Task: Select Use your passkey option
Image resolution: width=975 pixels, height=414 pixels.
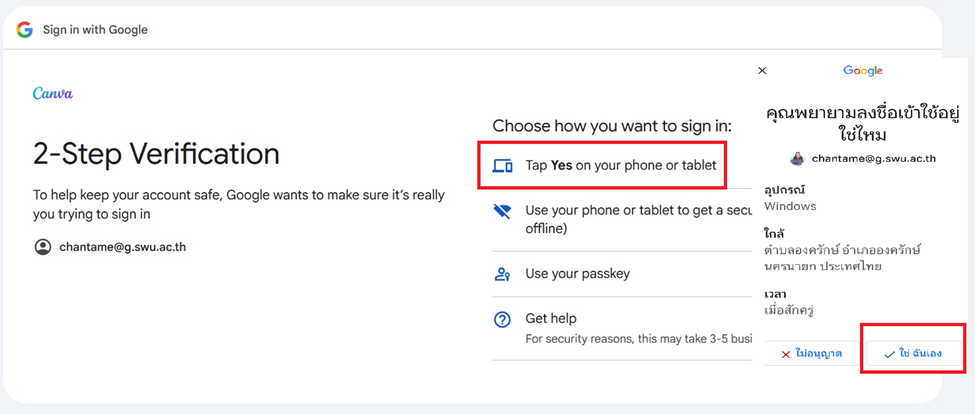Action: coord(622,274)
